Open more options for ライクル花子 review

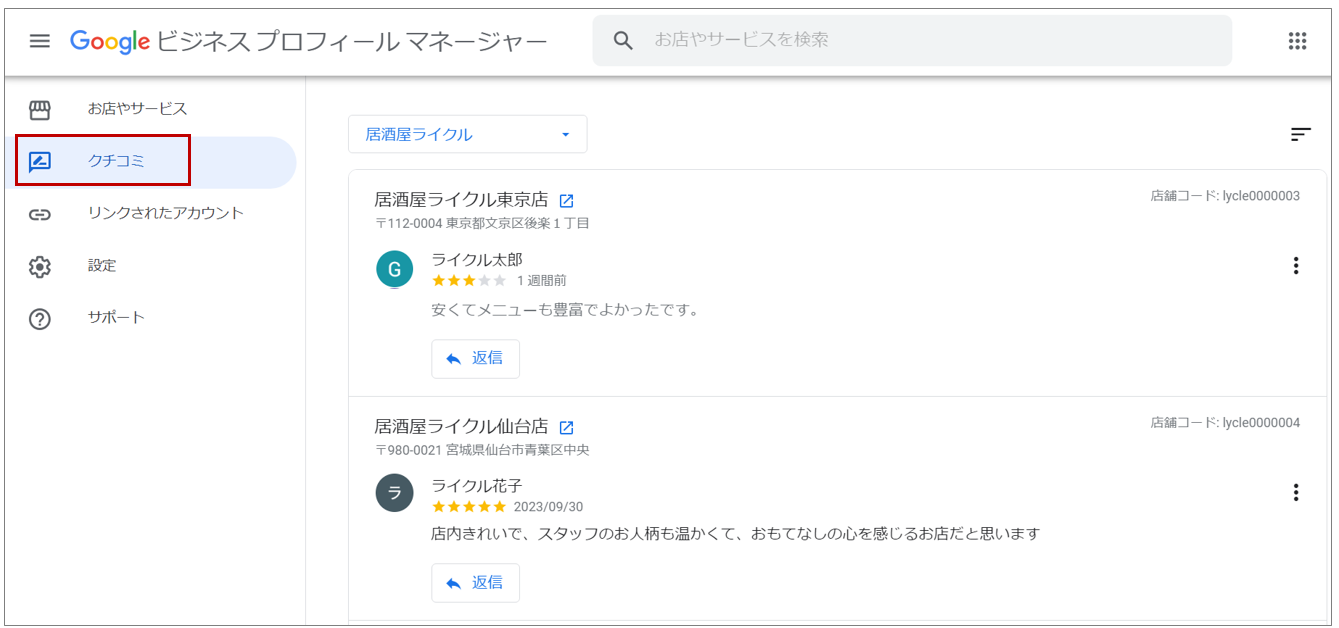(1296, 492)
